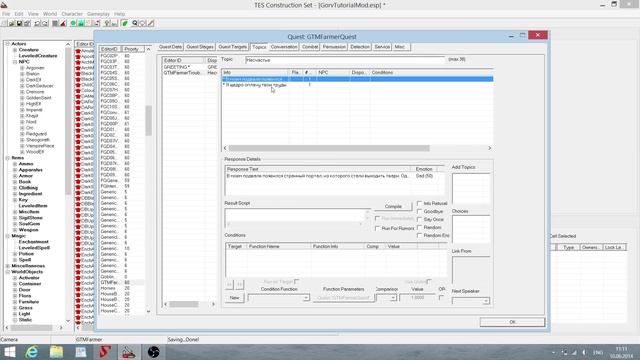Switch to the Conversation tab
The width and height of the screenshot is (640, 360).
[284, 47]
